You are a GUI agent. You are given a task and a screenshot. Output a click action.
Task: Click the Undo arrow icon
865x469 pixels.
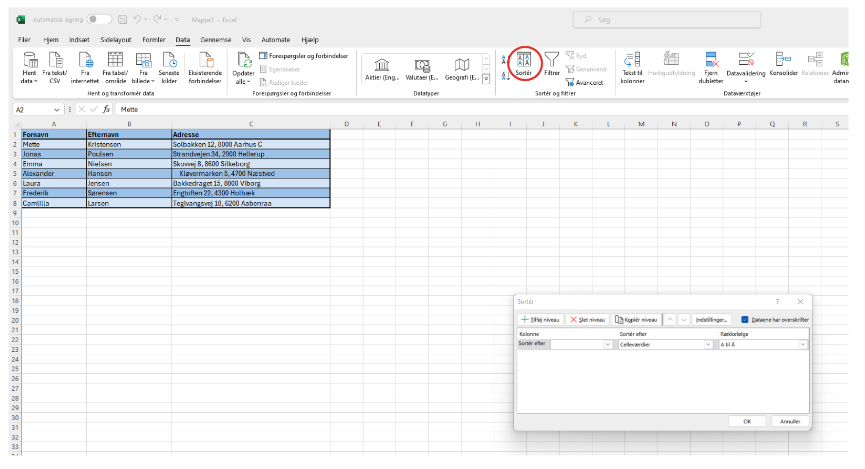(x=137, y=19)
